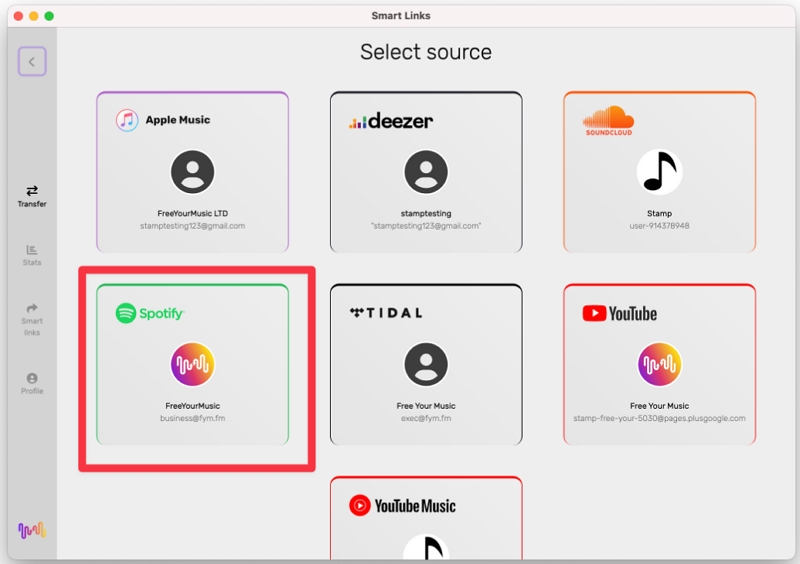Open the Stats section in sidebar

coord(32,255)
